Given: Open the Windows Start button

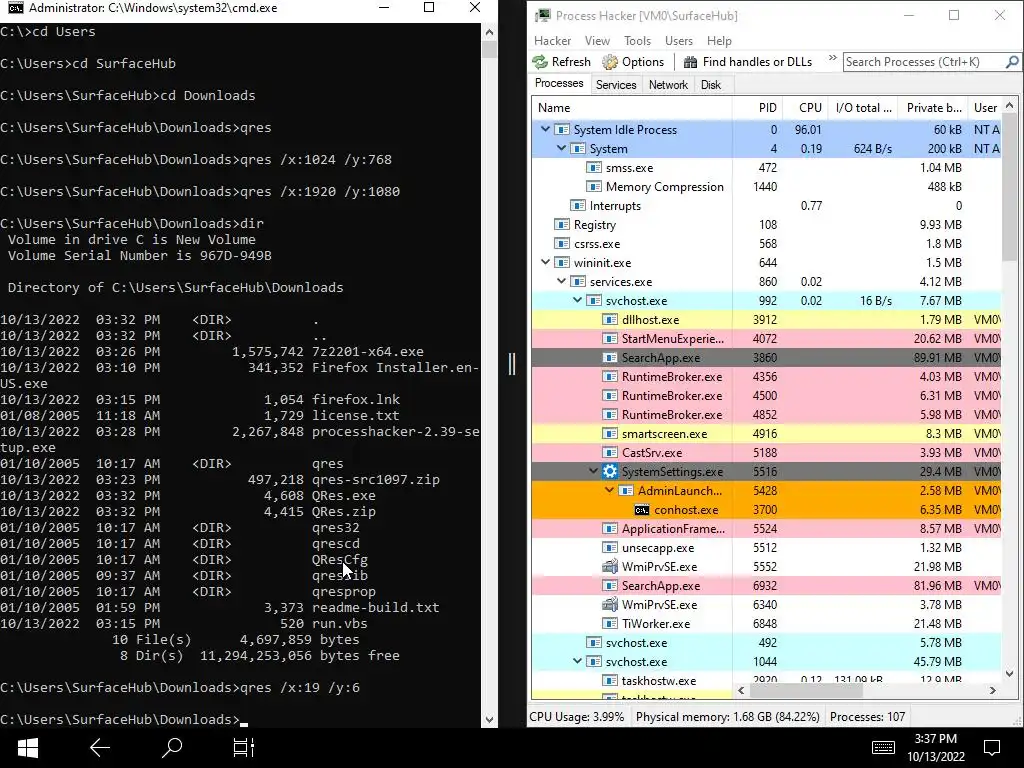Looking at the screenshot, I should coord(27,748).
